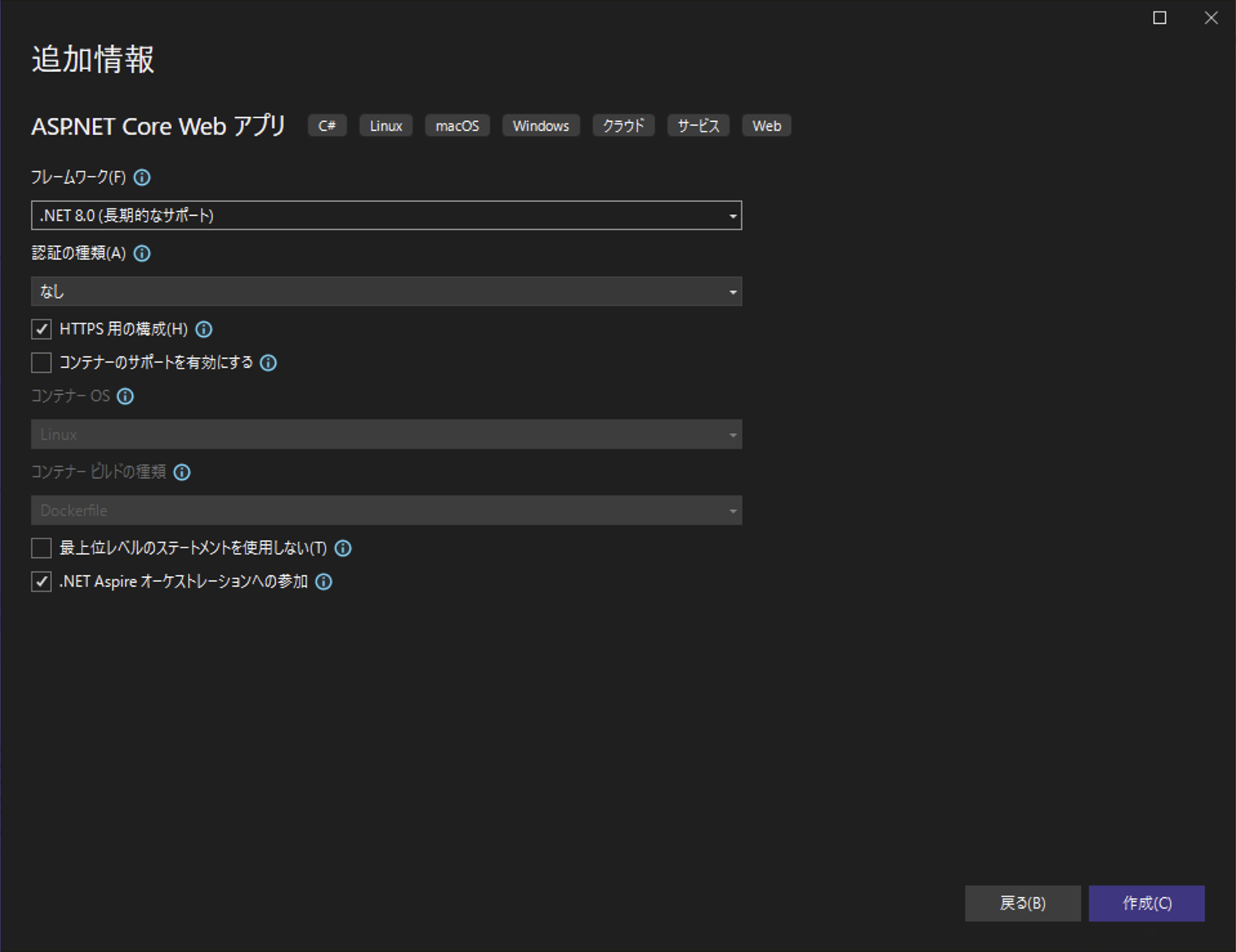
Task: Show help info for HTTPS 用の構成
Action: 204,329
